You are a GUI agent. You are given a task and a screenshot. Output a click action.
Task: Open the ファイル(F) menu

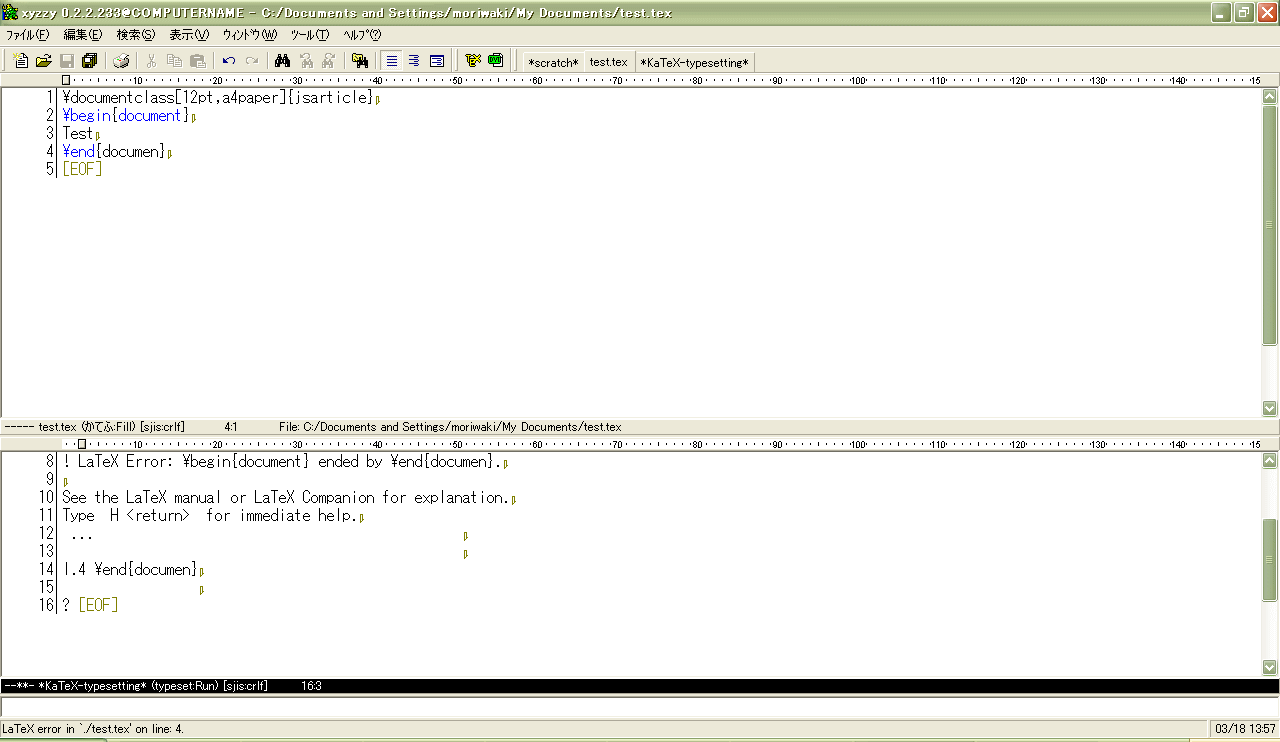point(27,34)
